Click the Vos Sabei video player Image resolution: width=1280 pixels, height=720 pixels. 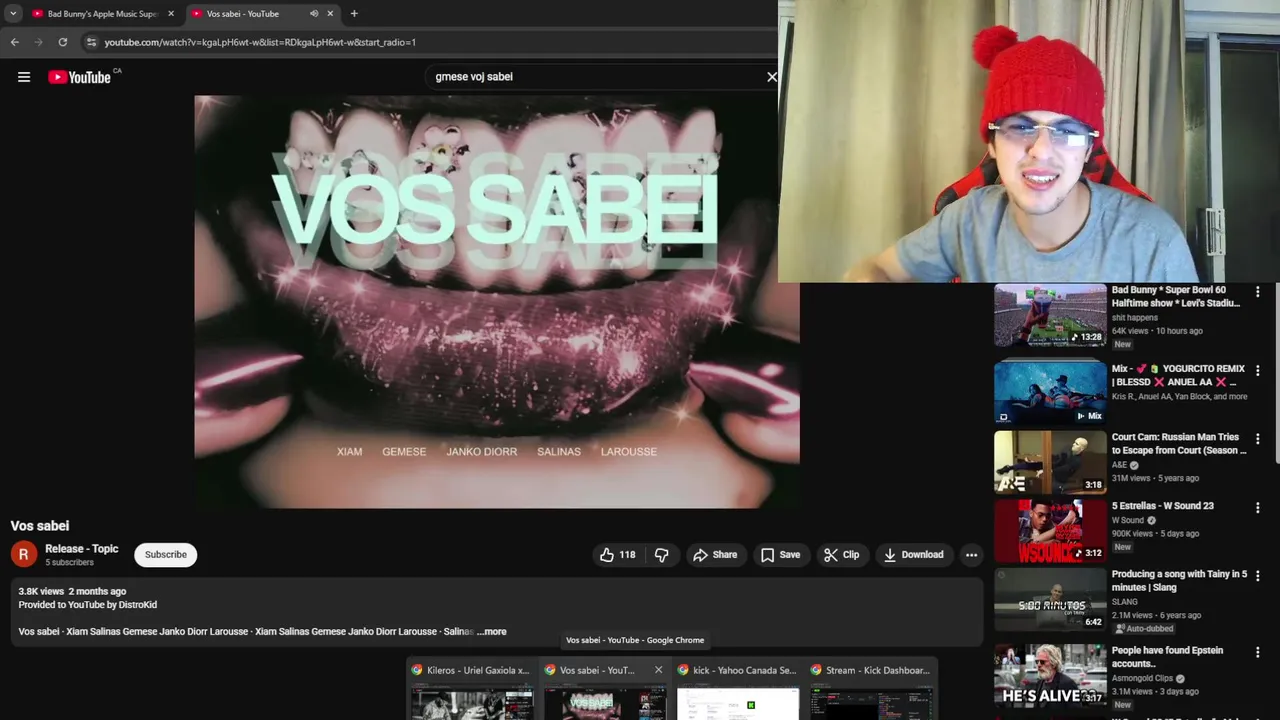point(497,302)
